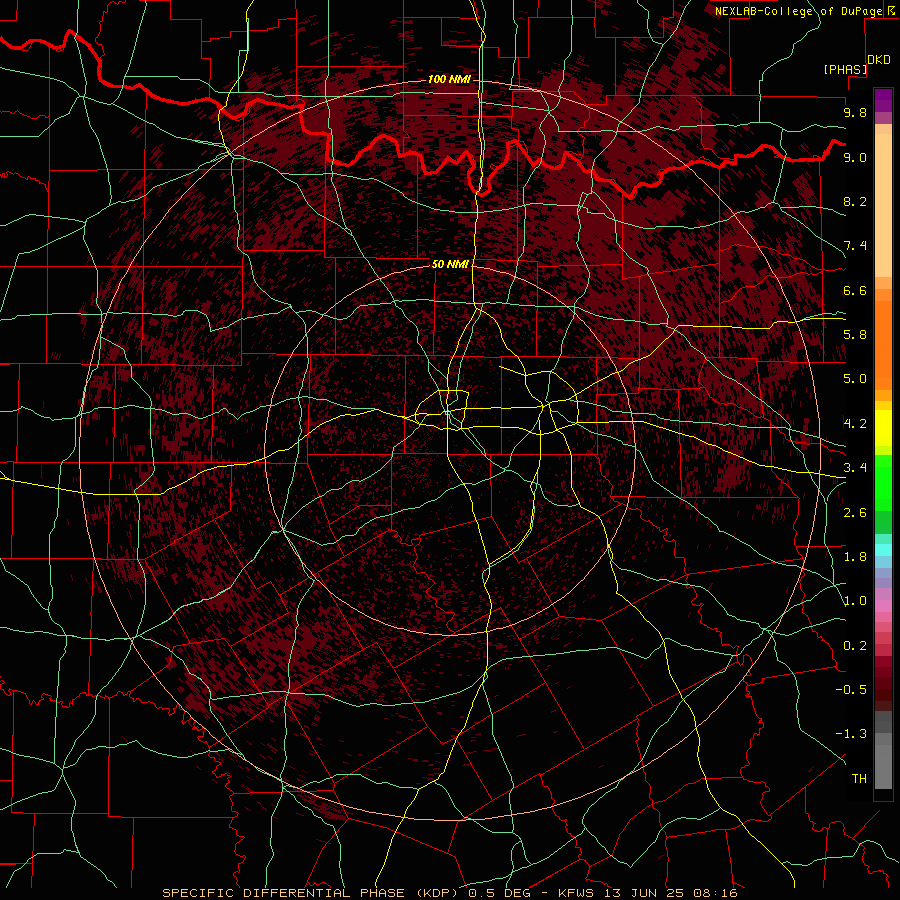Image resolution: width=900 pixels, height=900 pixels.
Task: Click the TH label on the scale
Action: tap(859, 778)
